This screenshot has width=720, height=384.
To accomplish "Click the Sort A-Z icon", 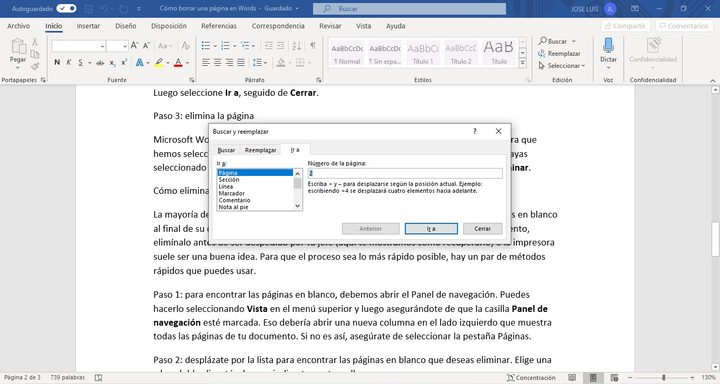I will 297,45.
